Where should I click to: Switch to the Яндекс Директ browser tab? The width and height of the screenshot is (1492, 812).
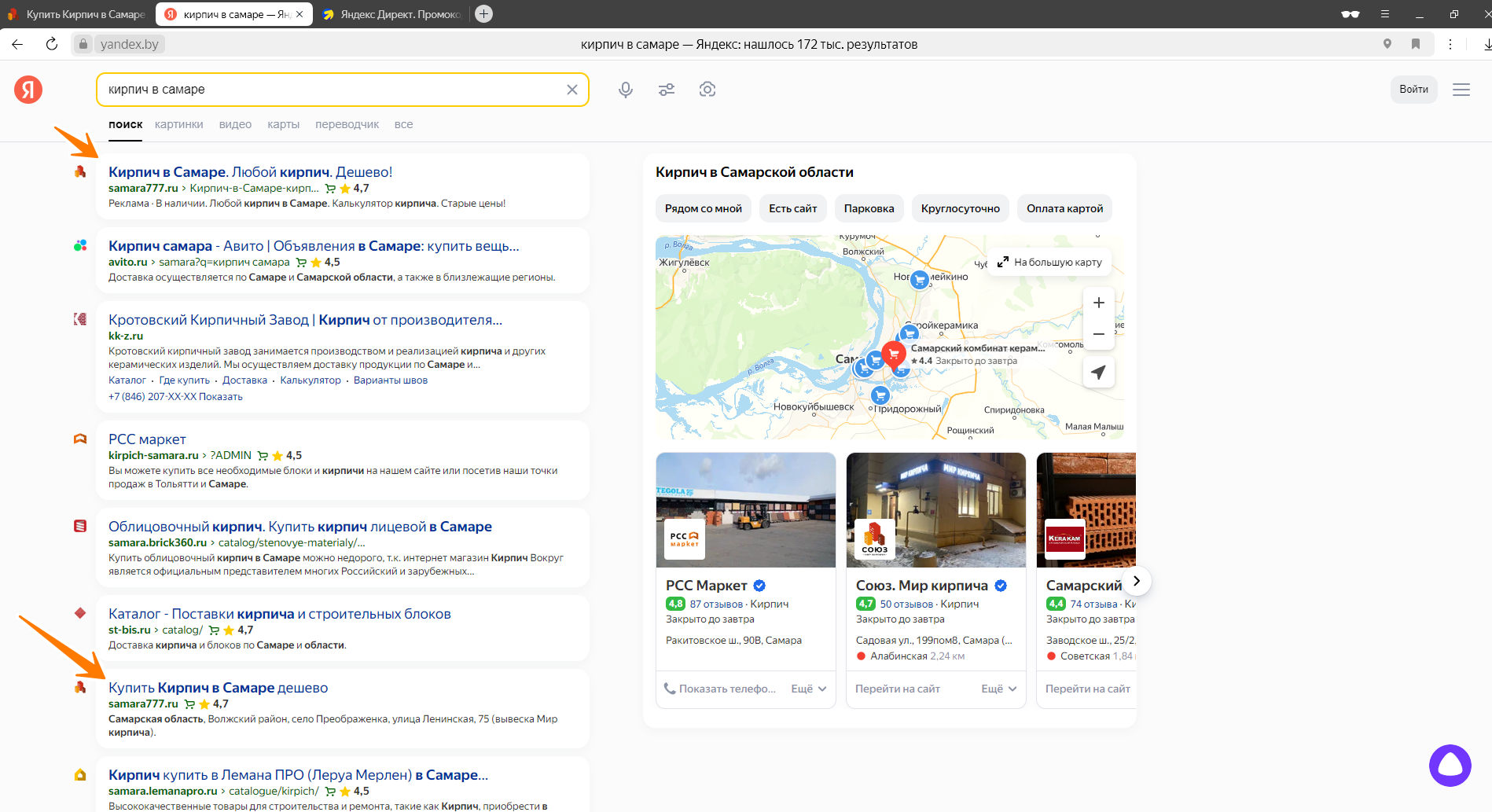[392, 14]
